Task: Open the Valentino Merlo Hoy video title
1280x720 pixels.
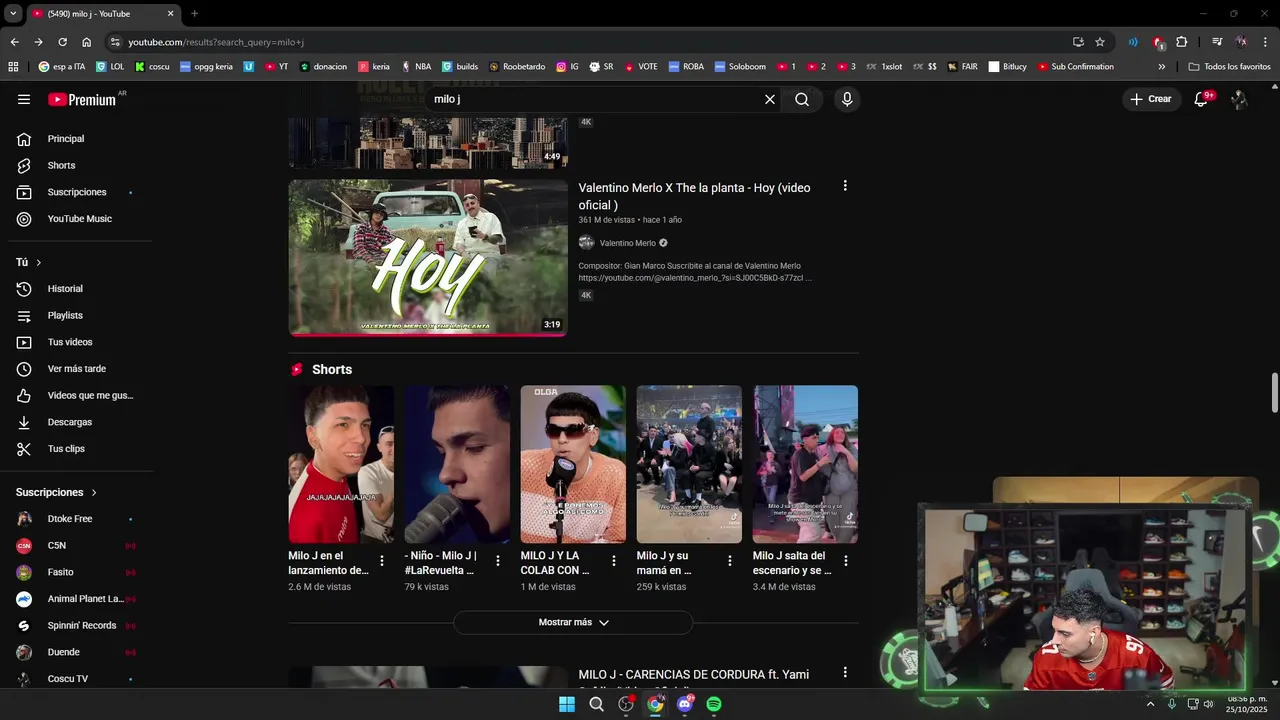Action: [x=694, y=196]
